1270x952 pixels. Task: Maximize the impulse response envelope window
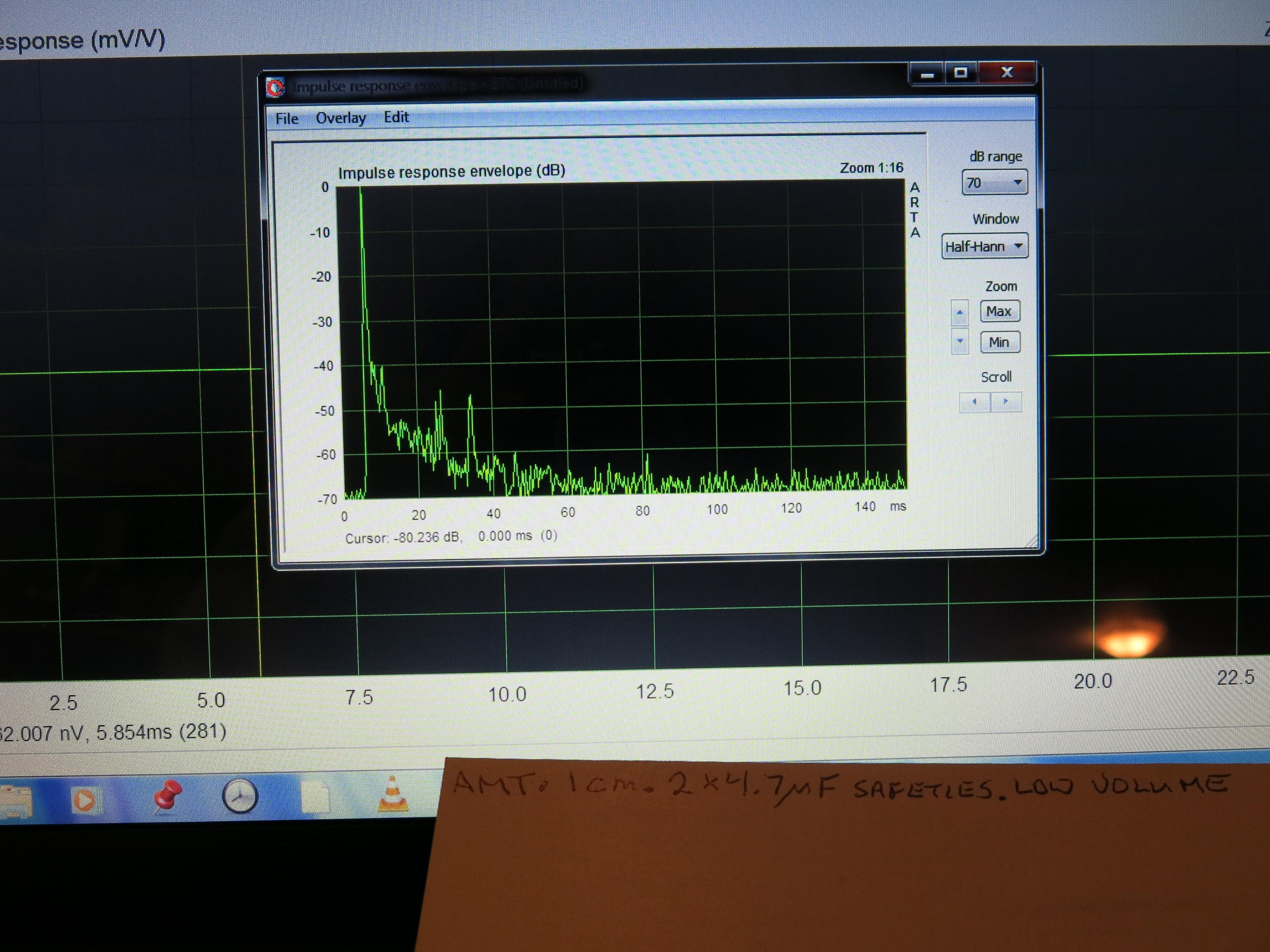pyautogui.click(x=960, y=73)
